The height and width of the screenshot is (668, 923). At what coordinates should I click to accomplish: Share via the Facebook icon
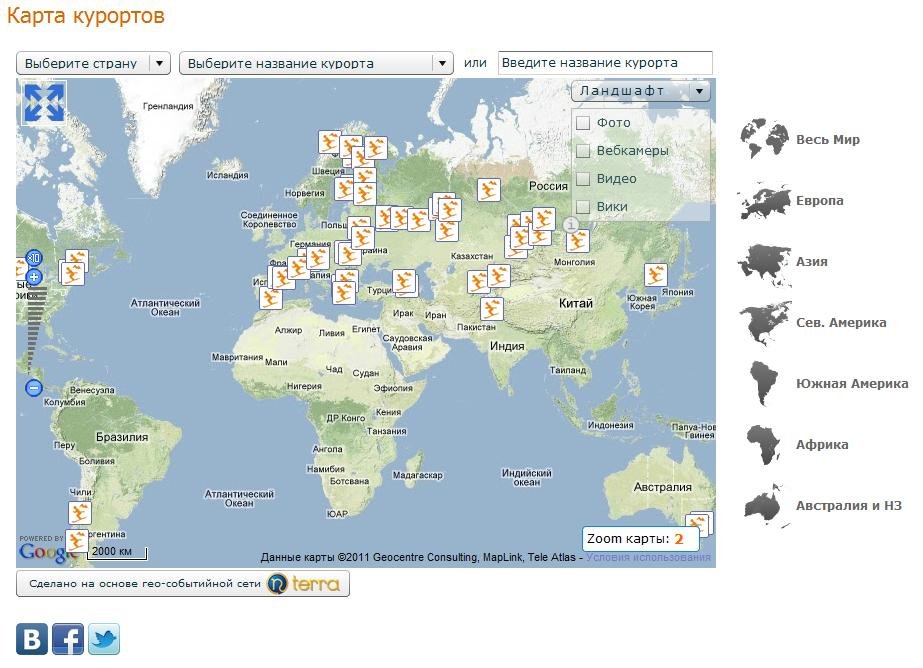(68, 639)
